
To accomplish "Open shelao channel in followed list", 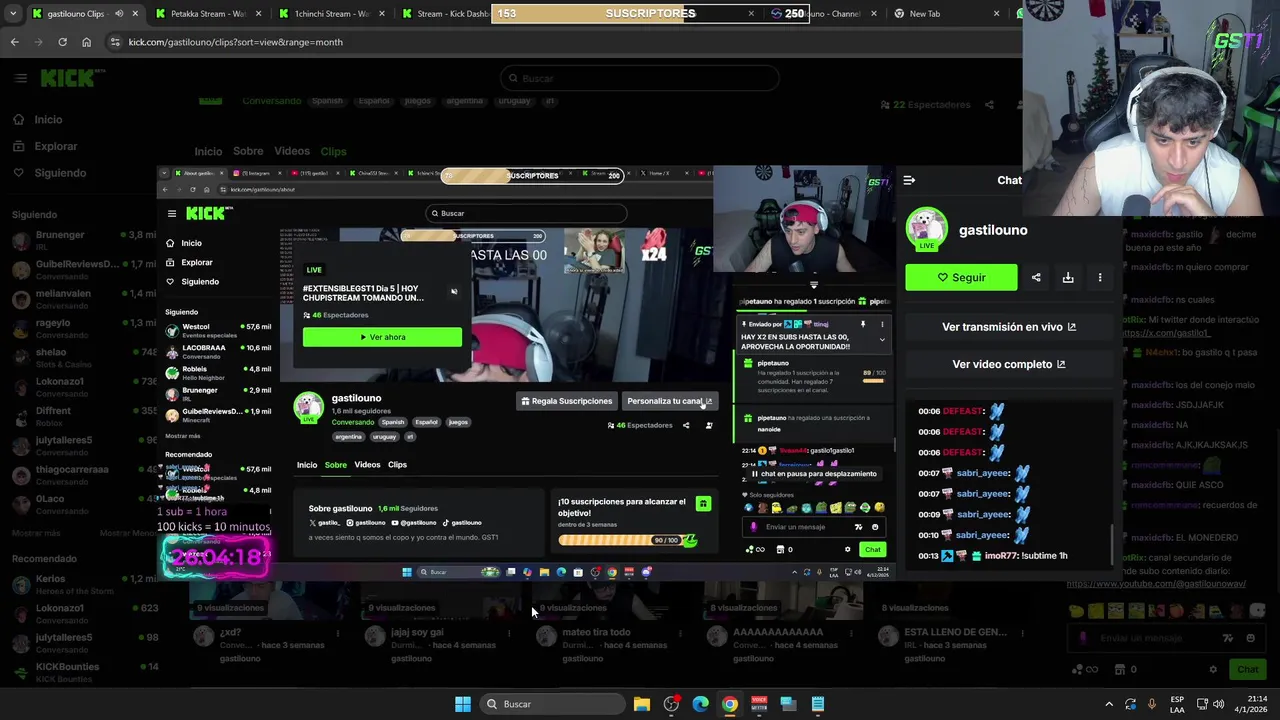I will click(85, 357).
